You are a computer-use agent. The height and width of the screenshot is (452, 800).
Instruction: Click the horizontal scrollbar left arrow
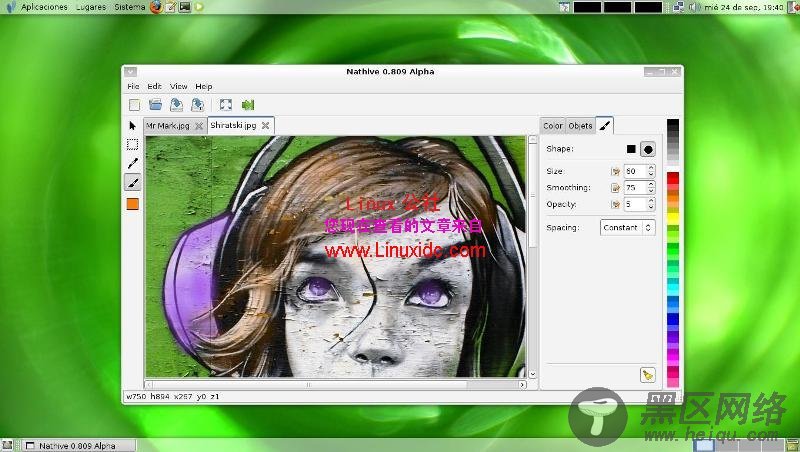pyautogui.click(x=149, y=385)
